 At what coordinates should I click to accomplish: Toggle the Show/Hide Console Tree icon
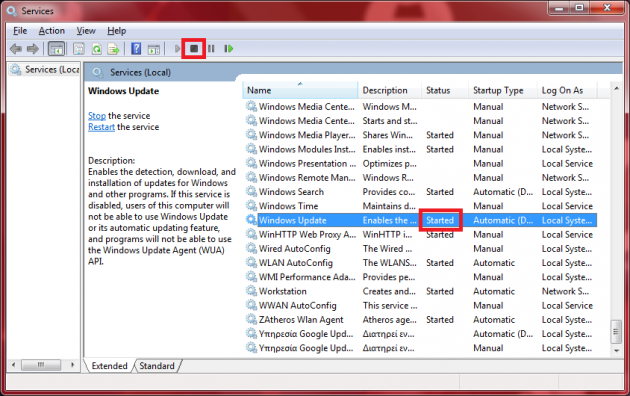(56, 49)
